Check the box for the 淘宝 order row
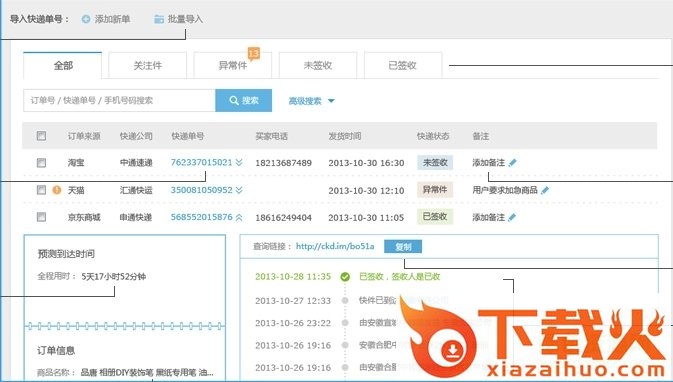Screen dimensions: 673x382 (x=41, y=163)
